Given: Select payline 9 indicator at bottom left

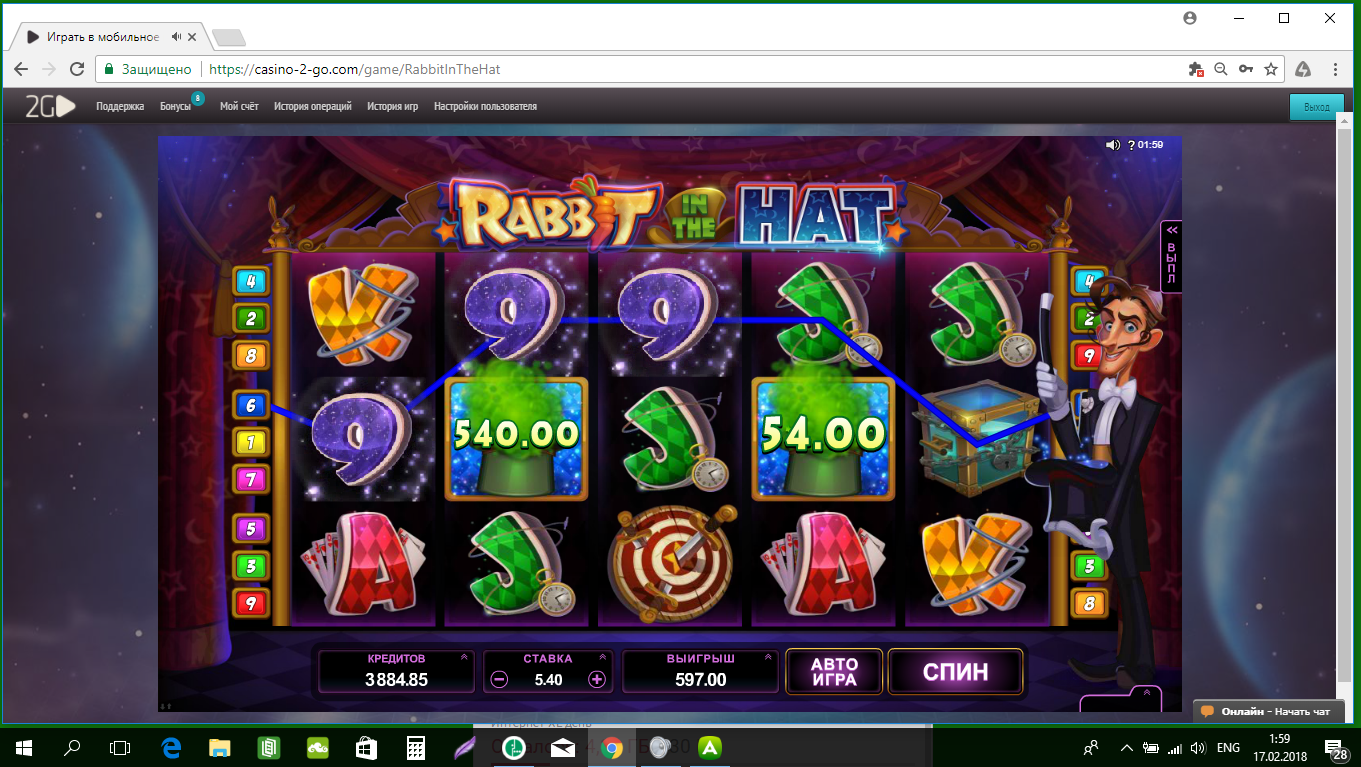Looking at the screenshot, I should (x=250, y=603).
